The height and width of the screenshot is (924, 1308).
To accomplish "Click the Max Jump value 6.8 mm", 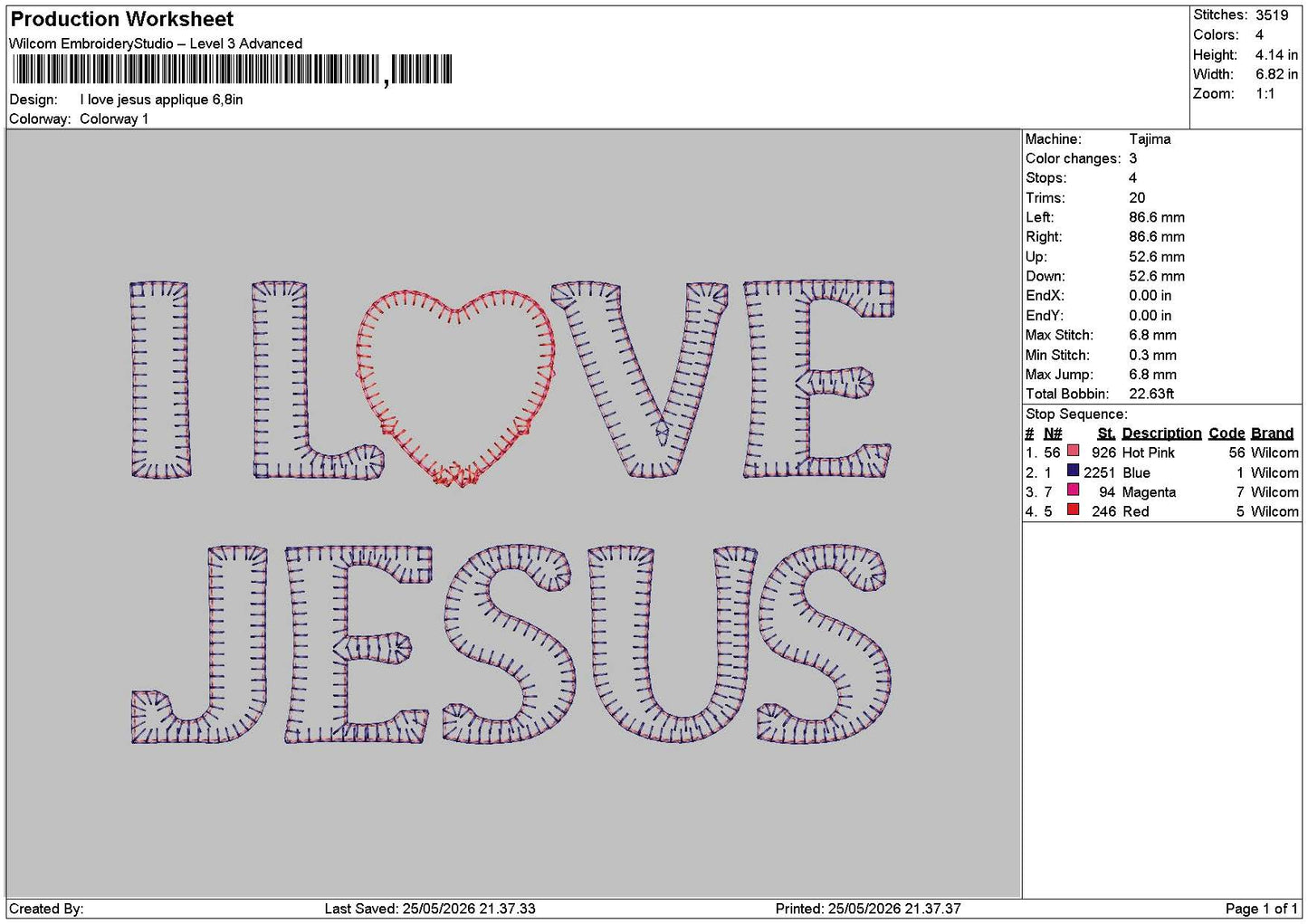I will click(1153, 375).
